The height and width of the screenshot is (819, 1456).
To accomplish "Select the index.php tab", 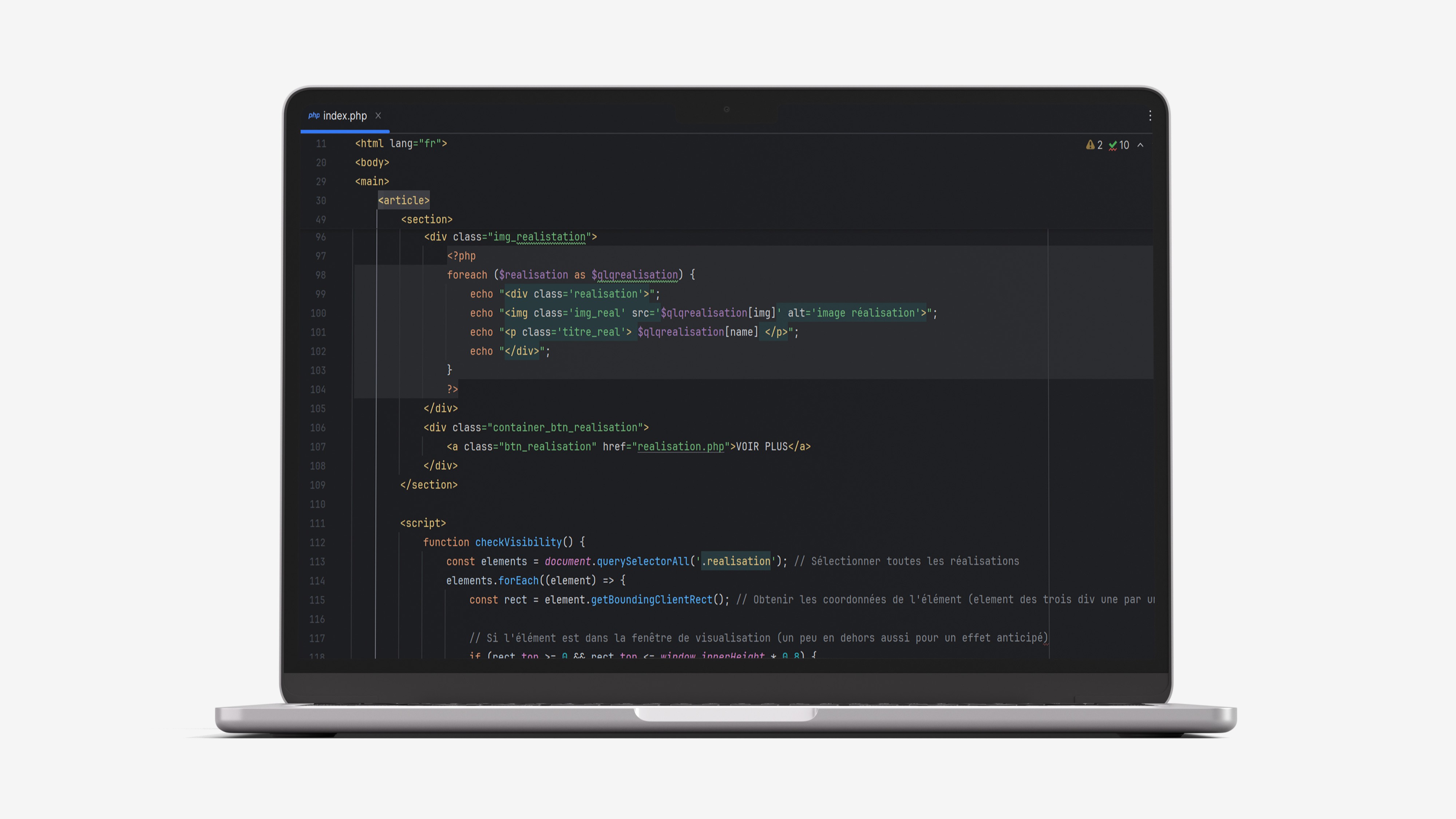I will click(345, 116).
